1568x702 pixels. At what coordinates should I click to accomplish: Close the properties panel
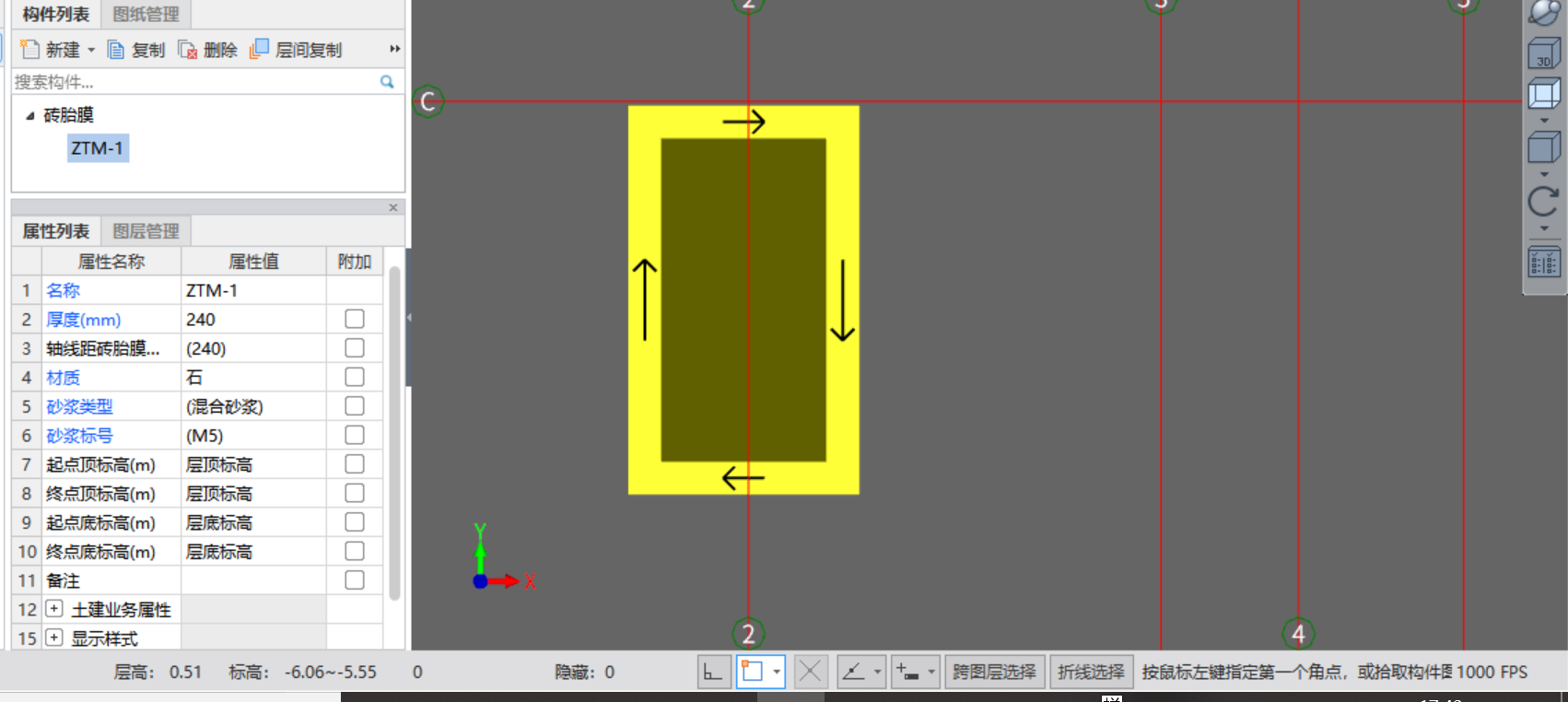(393, 207)
